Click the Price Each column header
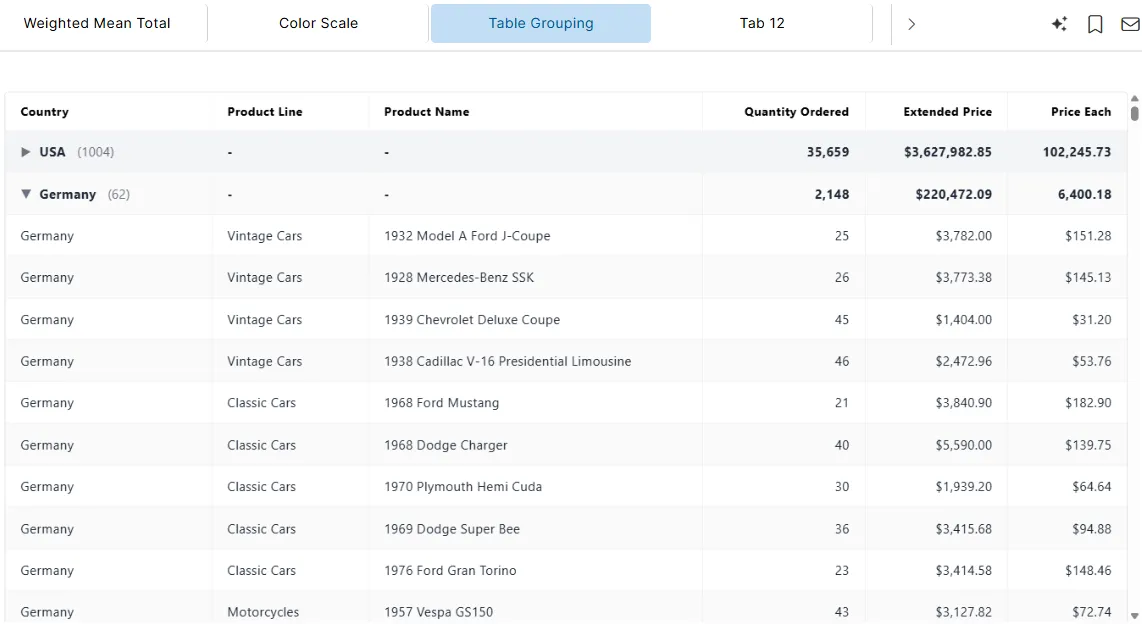Viewport: 1142px width, 624px height. (x=1081, y=112)
